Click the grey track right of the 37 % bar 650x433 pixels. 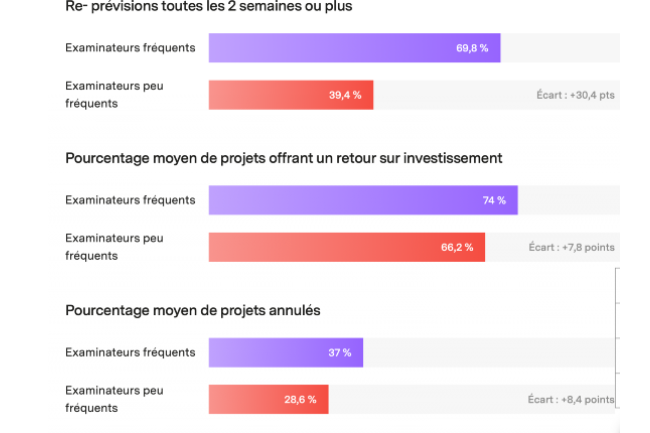[490, 353]
